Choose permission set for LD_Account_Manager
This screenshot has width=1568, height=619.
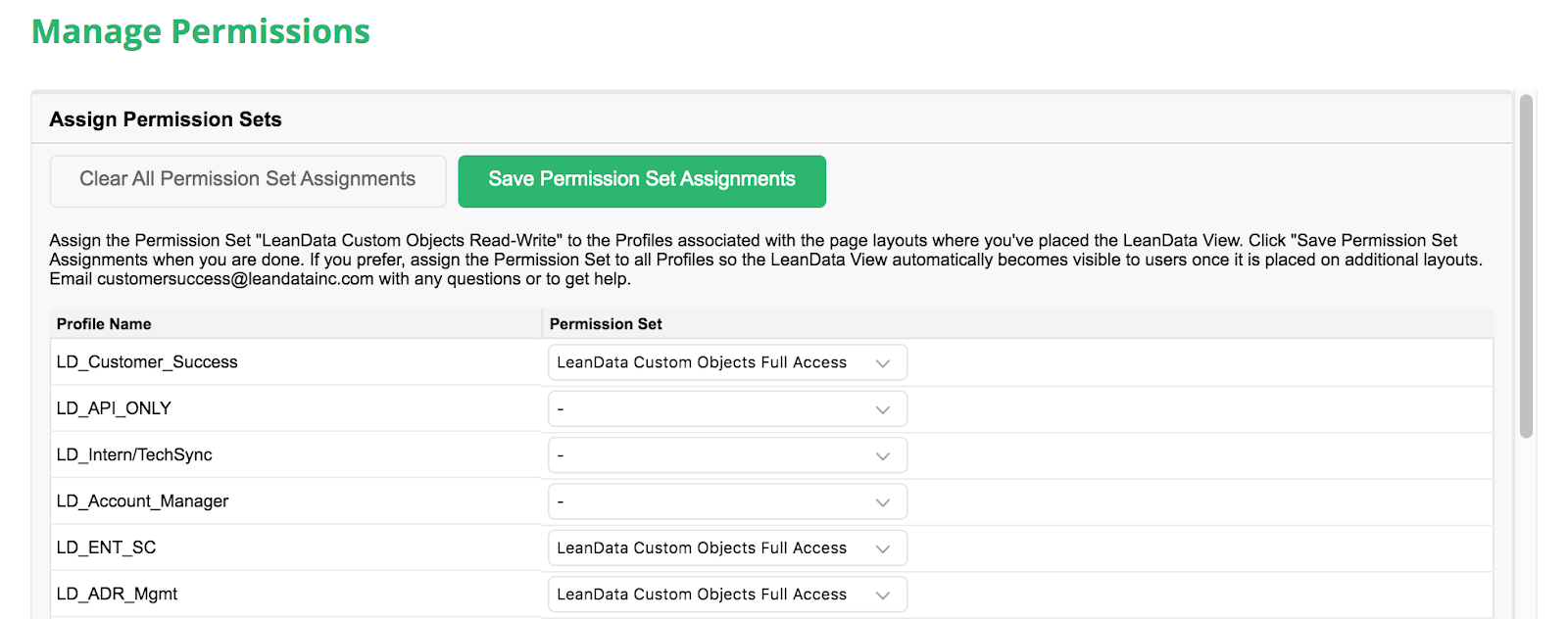point(727,501)
